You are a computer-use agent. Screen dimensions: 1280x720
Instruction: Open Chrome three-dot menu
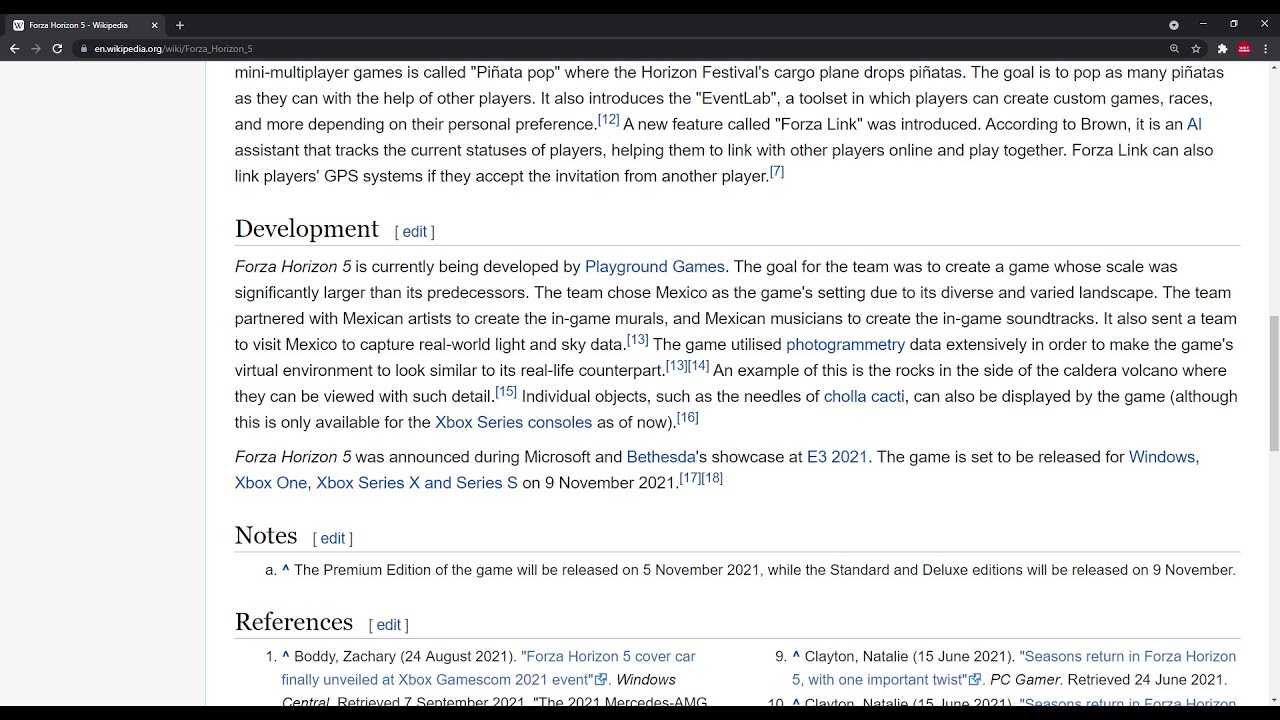(1265, 48)
